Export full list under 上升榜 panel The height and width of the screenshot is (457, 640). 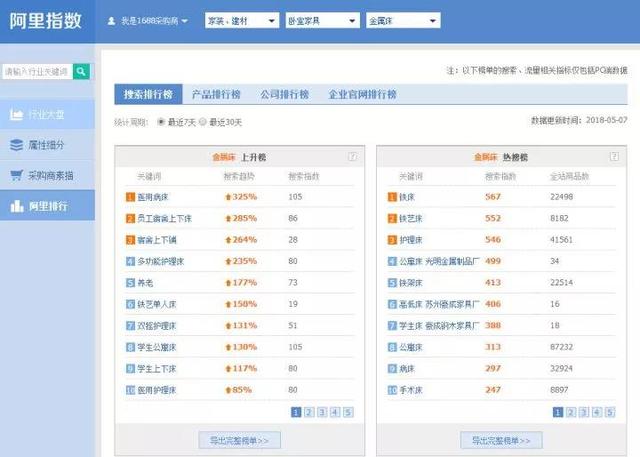coord(240,440)
